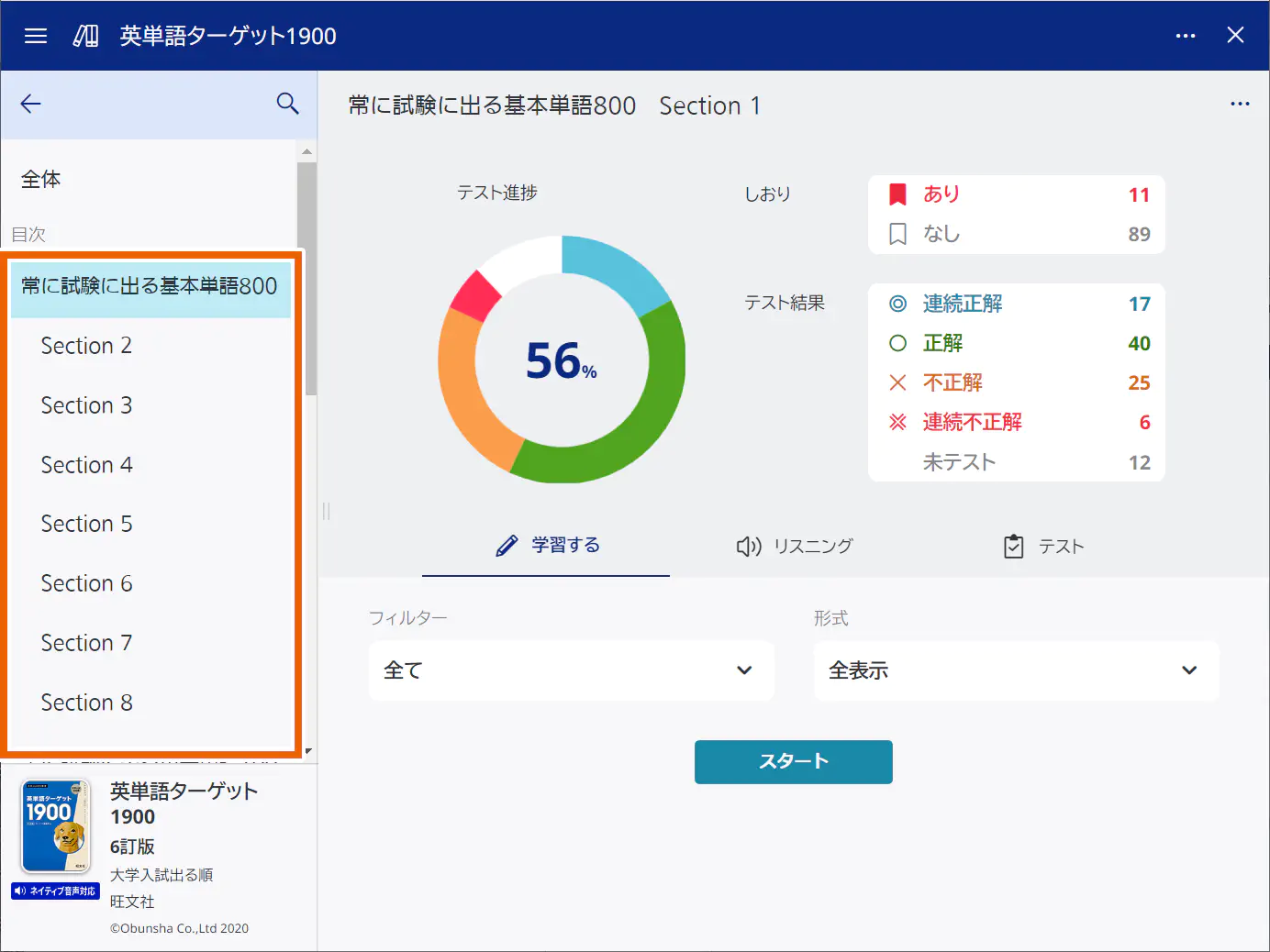Click the ネイティブ音声対応 audio badge

coord(55,891)
